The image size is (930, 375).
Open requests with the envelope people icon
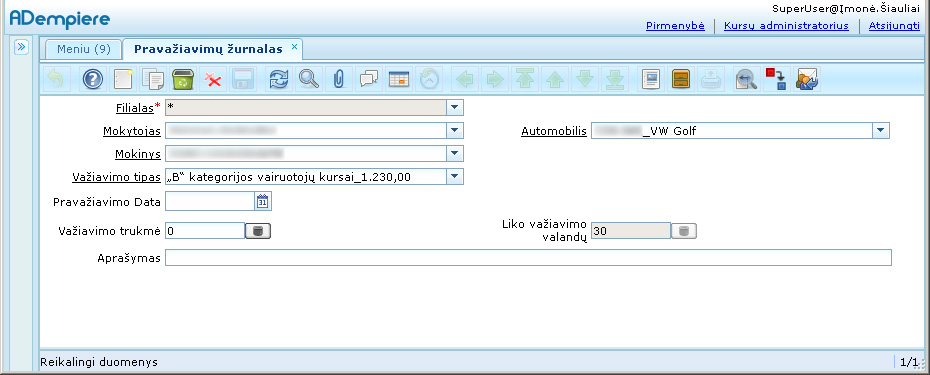point(807,79)
